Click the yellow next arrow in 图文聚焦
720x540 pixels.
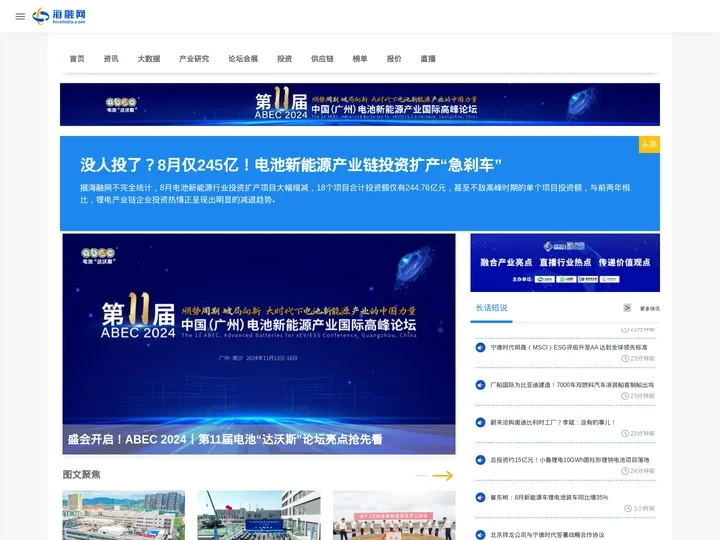pyautogui.click(x=443, y=476)
